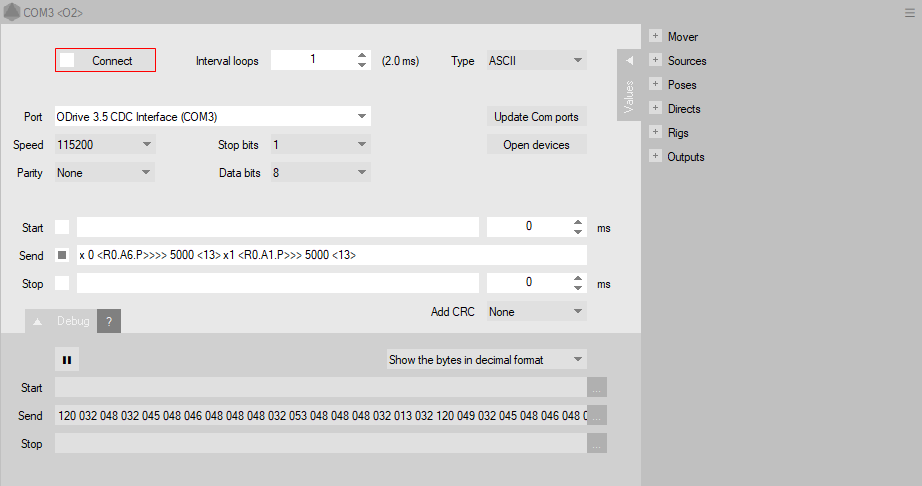Enable the Stop command checkbox
This screenshot has width=922, height=486.
62,283
